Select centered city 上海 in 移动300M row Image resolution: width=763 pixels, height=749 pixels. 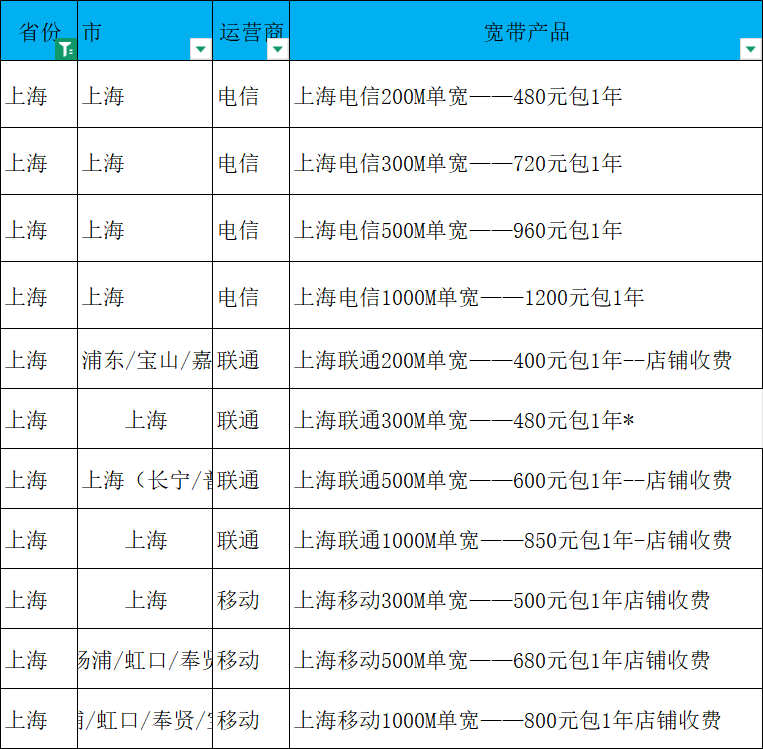tap(146, 600)
